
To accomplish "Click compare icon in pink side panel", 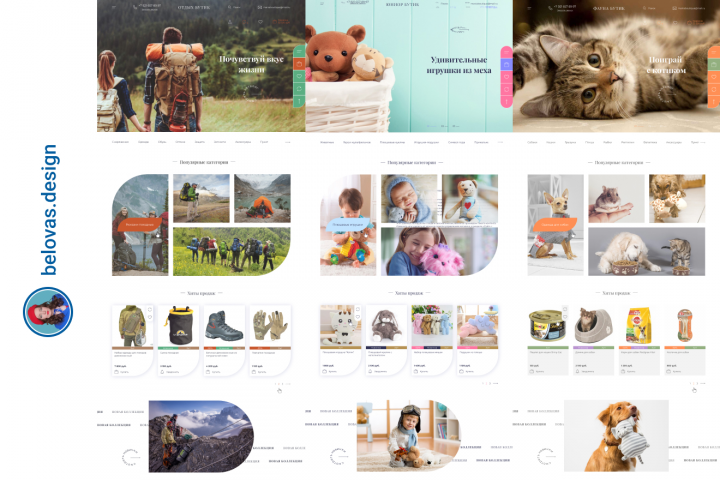I will [x=506, y=89].
